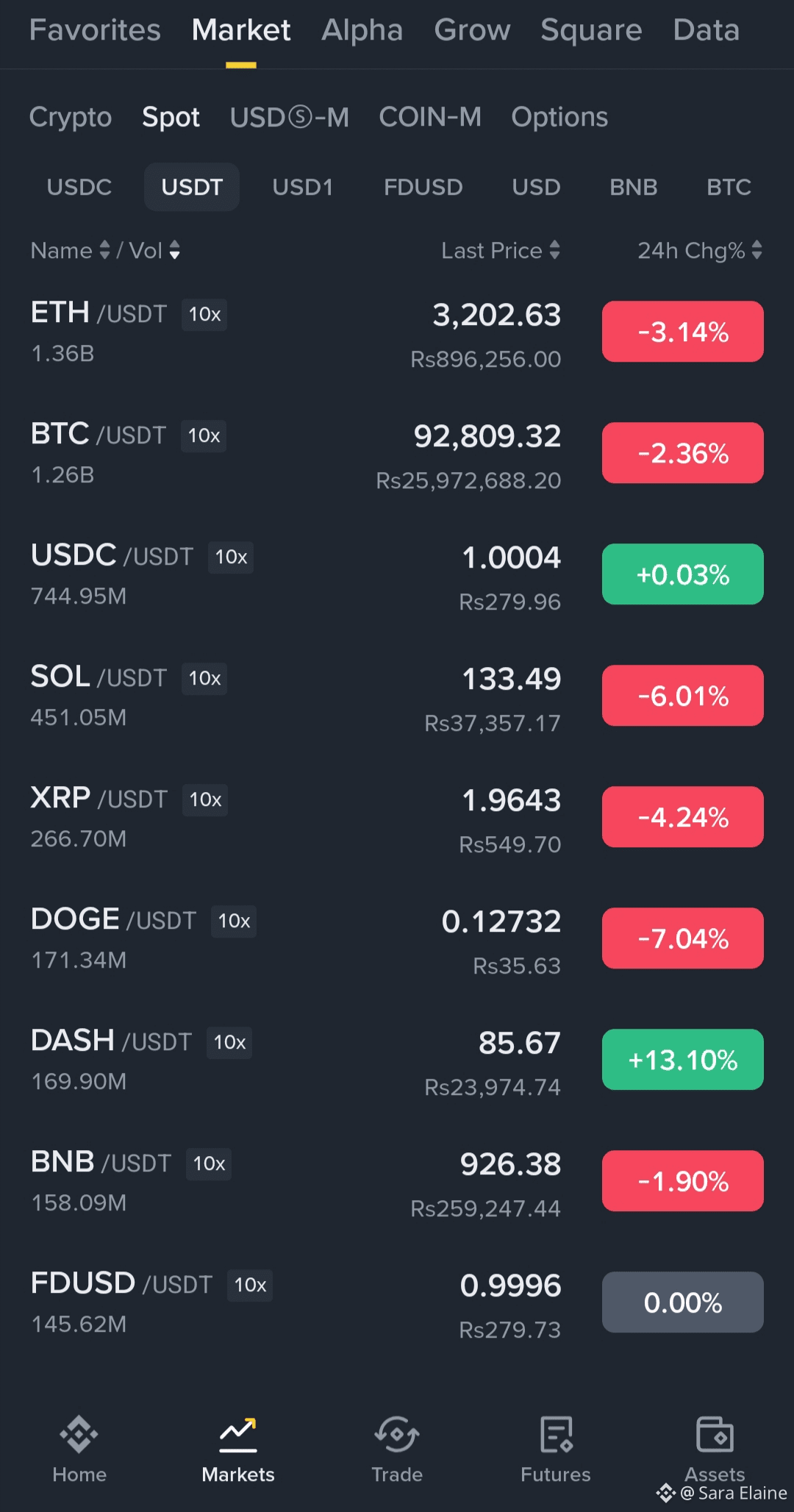
Task: Open the Trade swap icon
Action: 397,1434
